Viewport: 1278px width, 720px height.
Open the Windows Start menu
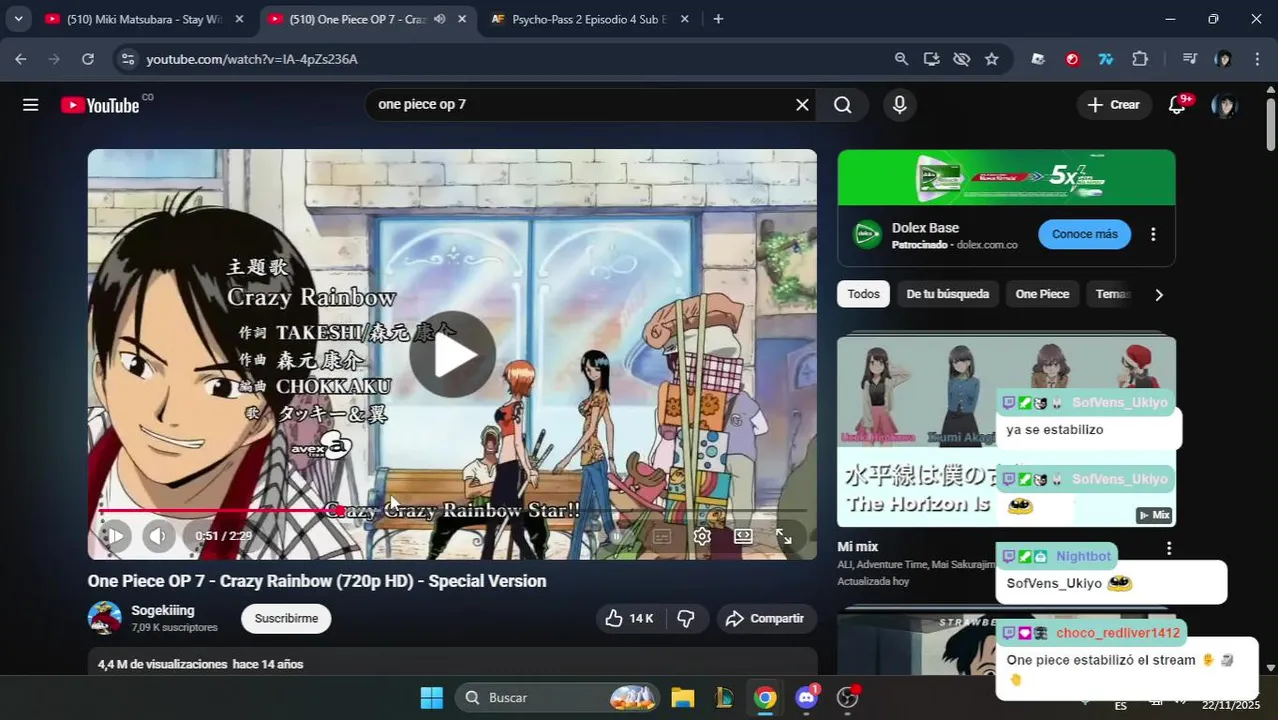point(431,698)
